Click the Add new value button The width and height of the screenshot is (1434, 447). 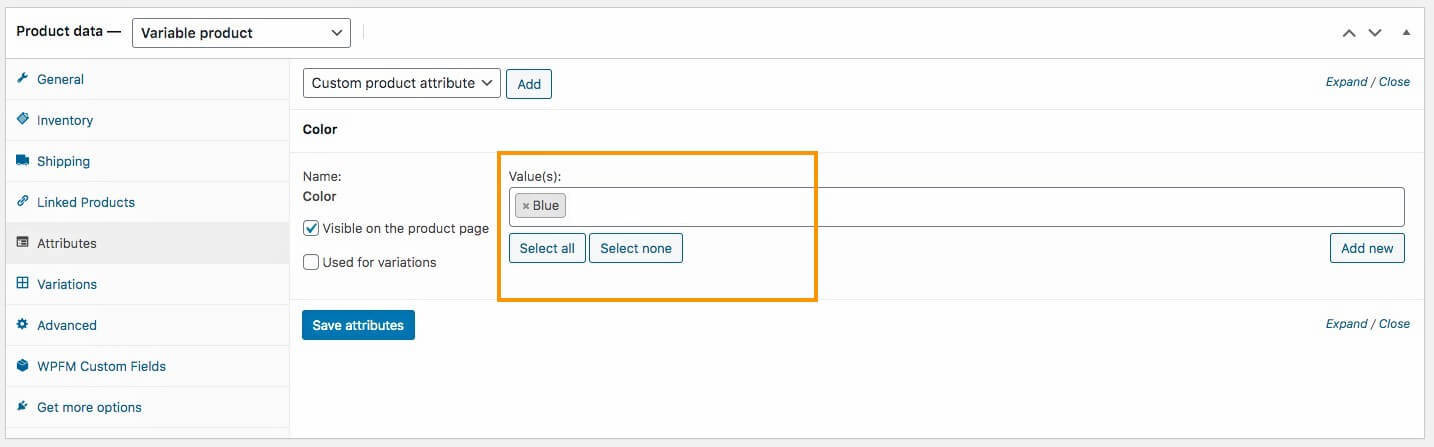coord(1367,248)
